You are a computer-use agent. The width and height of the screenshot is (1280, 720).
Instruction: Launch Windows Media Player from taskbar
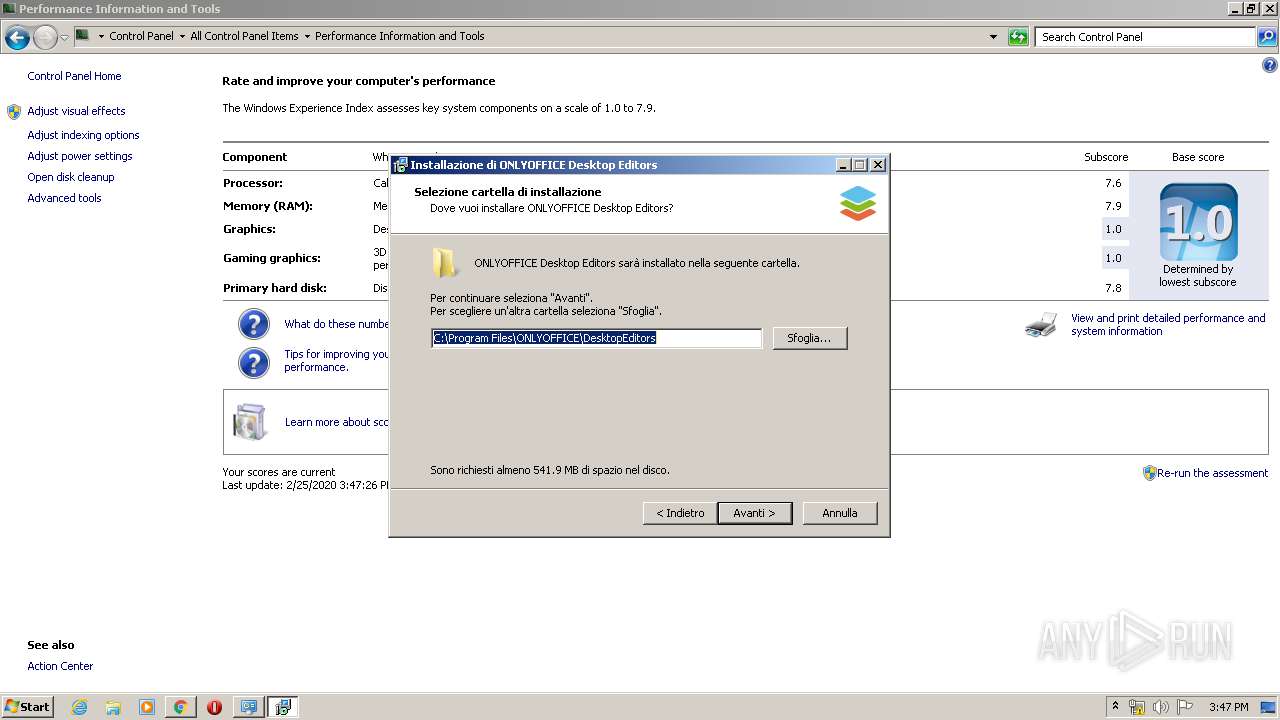(x=147, y=707)
